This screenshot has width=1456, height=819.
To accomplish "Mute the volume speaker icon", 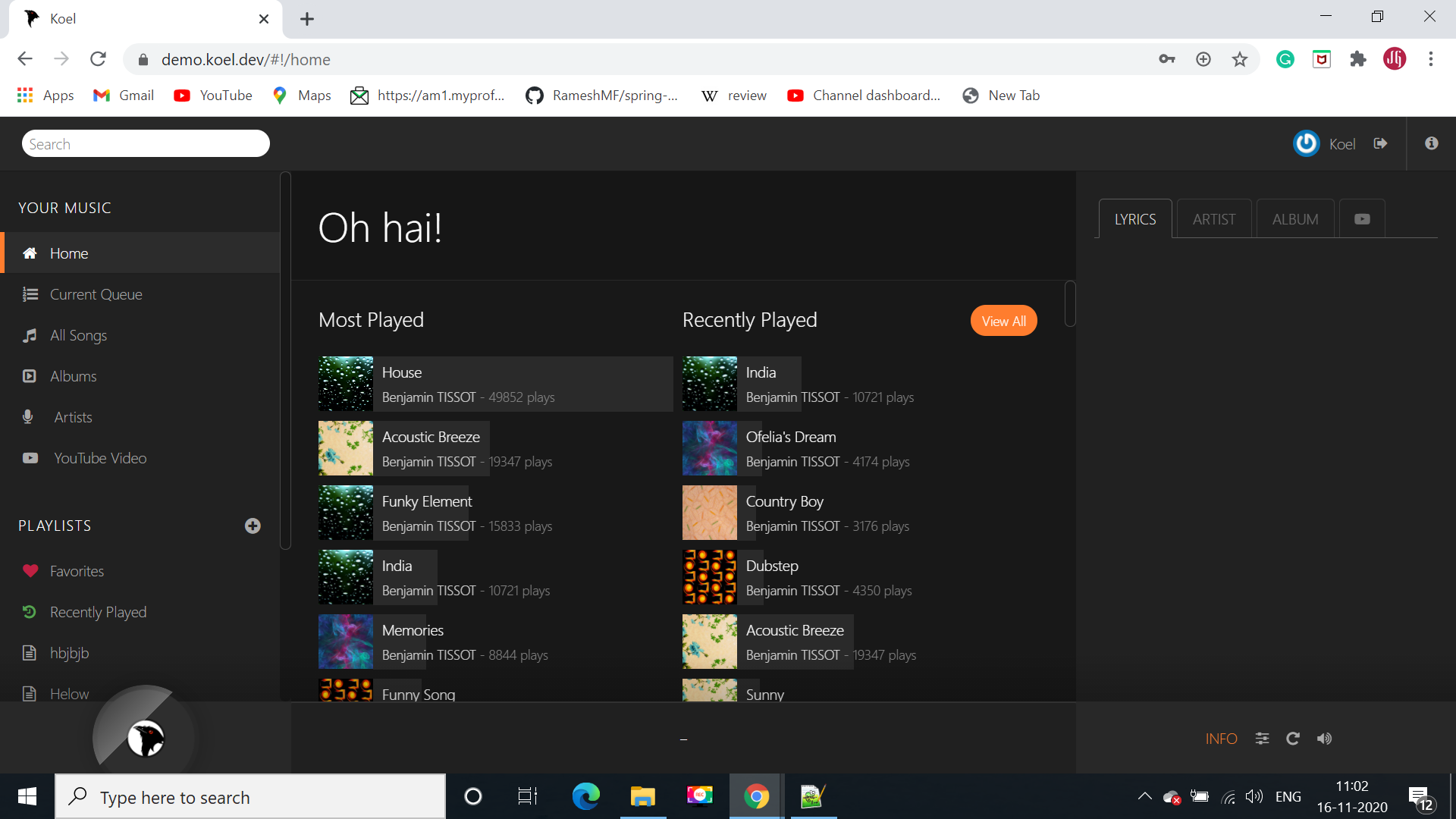I will (x=1324, y=739).
